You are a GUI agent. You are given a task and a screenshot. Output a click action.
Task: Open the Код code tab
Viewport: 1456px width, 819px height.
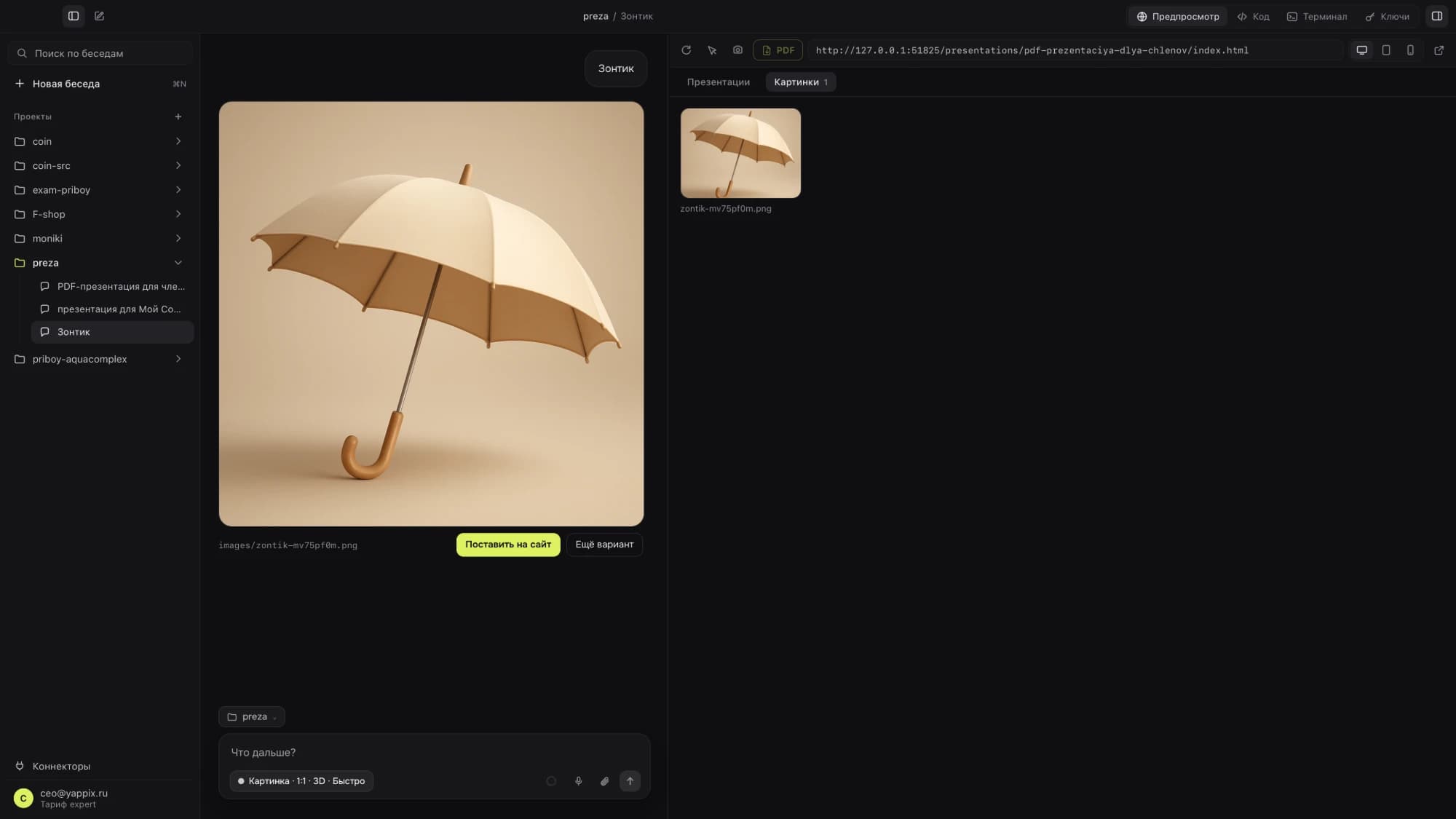1253,16
